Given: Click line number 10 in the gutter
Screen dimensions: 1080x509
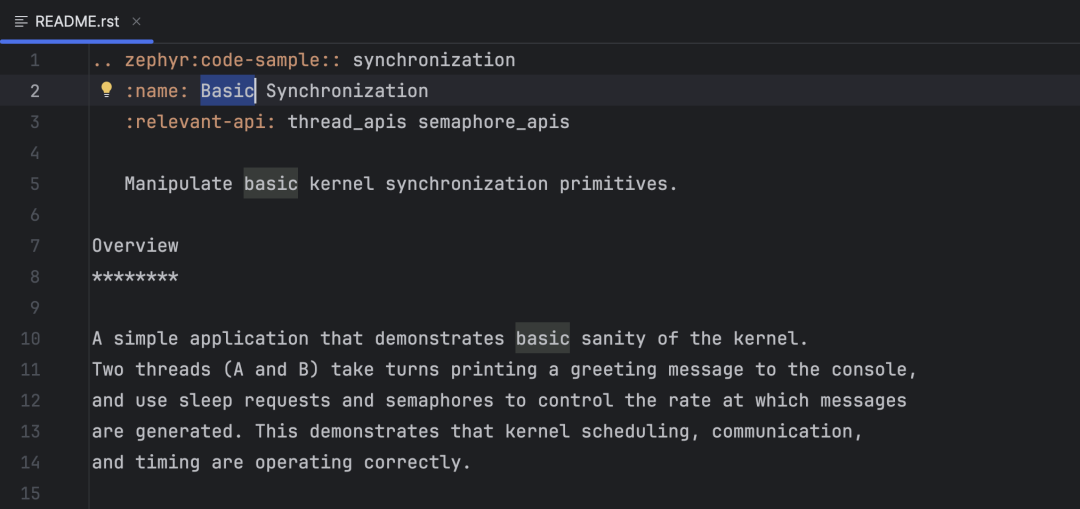Looking at the screenshot, I should 30,339.
